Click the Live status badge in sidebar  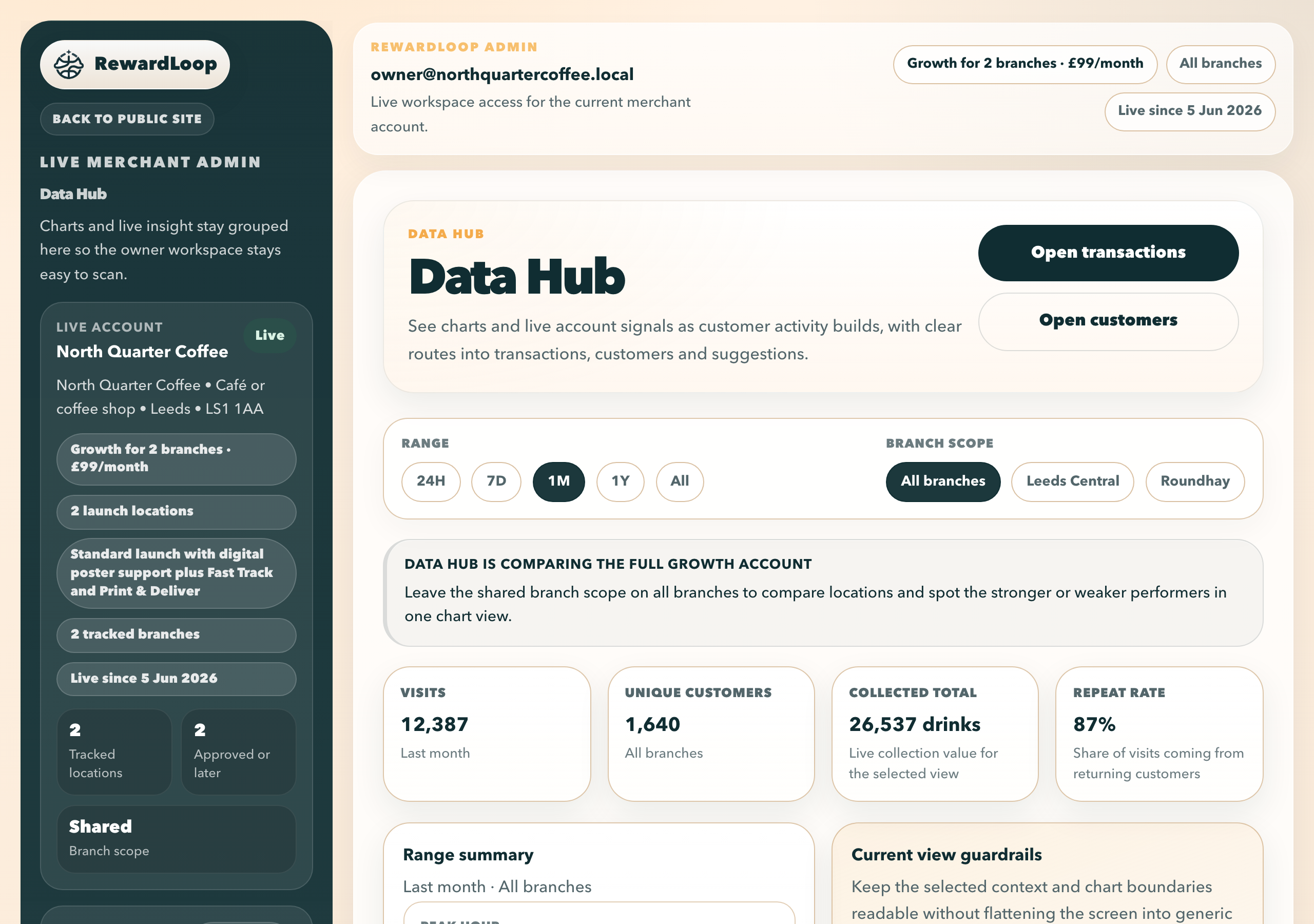[269, 336]
